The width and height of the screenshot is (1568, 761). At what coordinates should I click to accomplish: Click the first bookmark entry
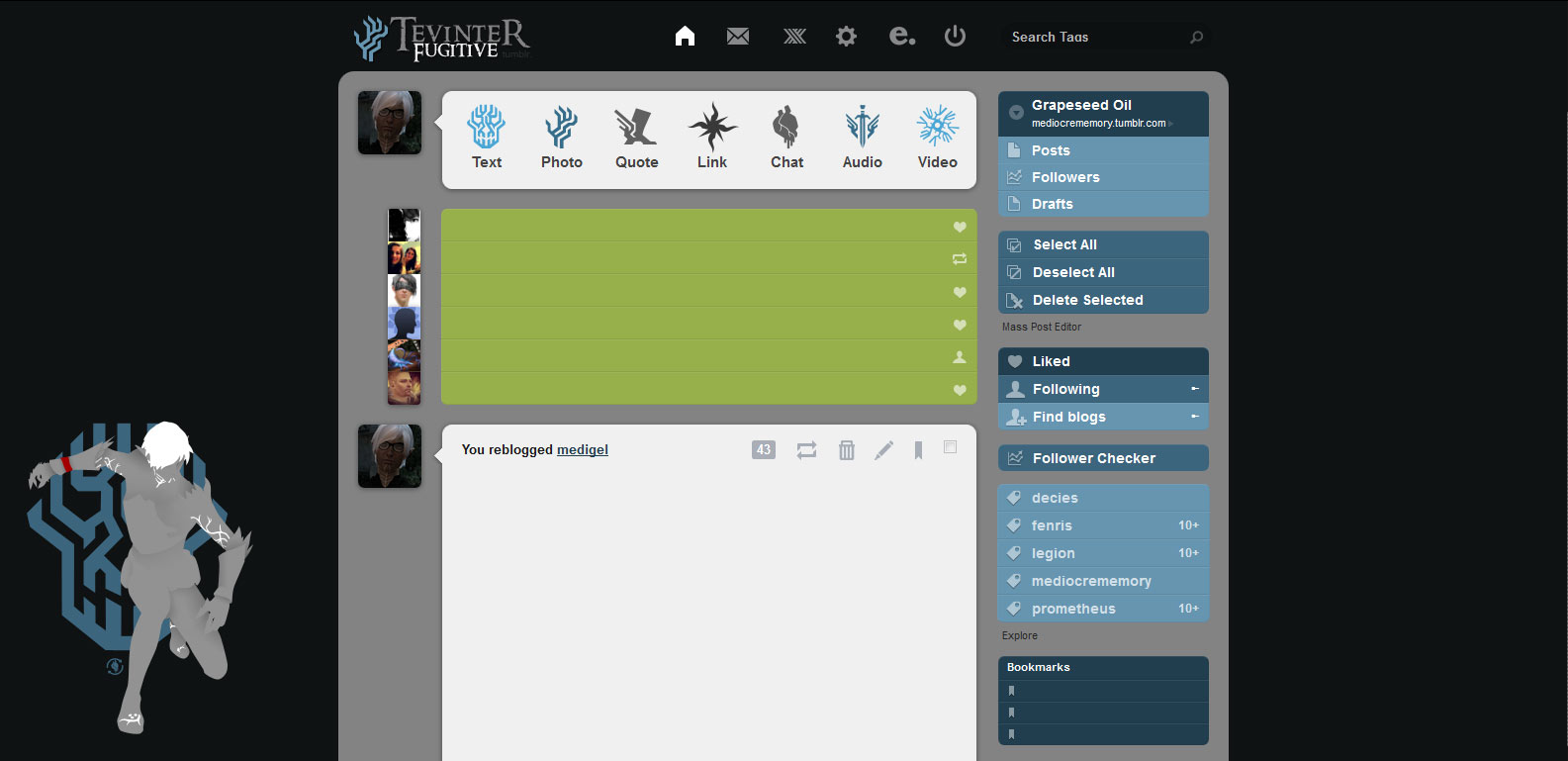(x=1103, y=691)
